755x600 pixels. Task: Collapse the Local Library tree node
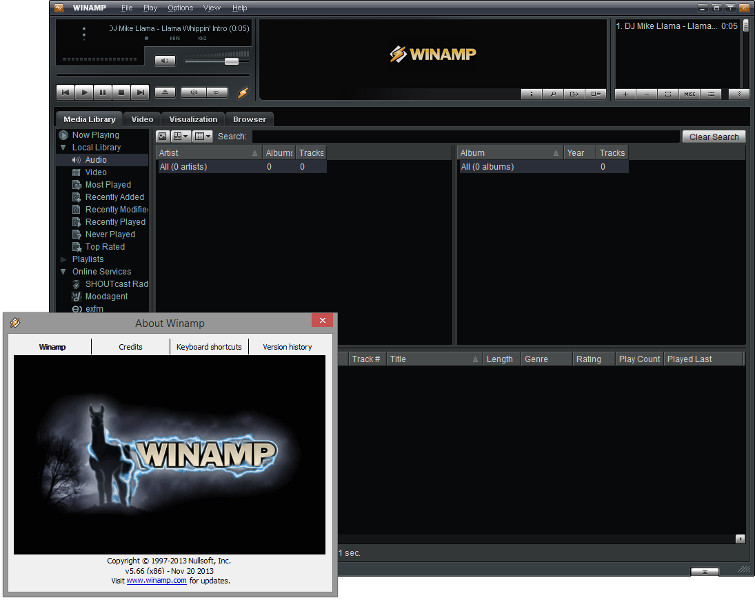click(63, 147)
